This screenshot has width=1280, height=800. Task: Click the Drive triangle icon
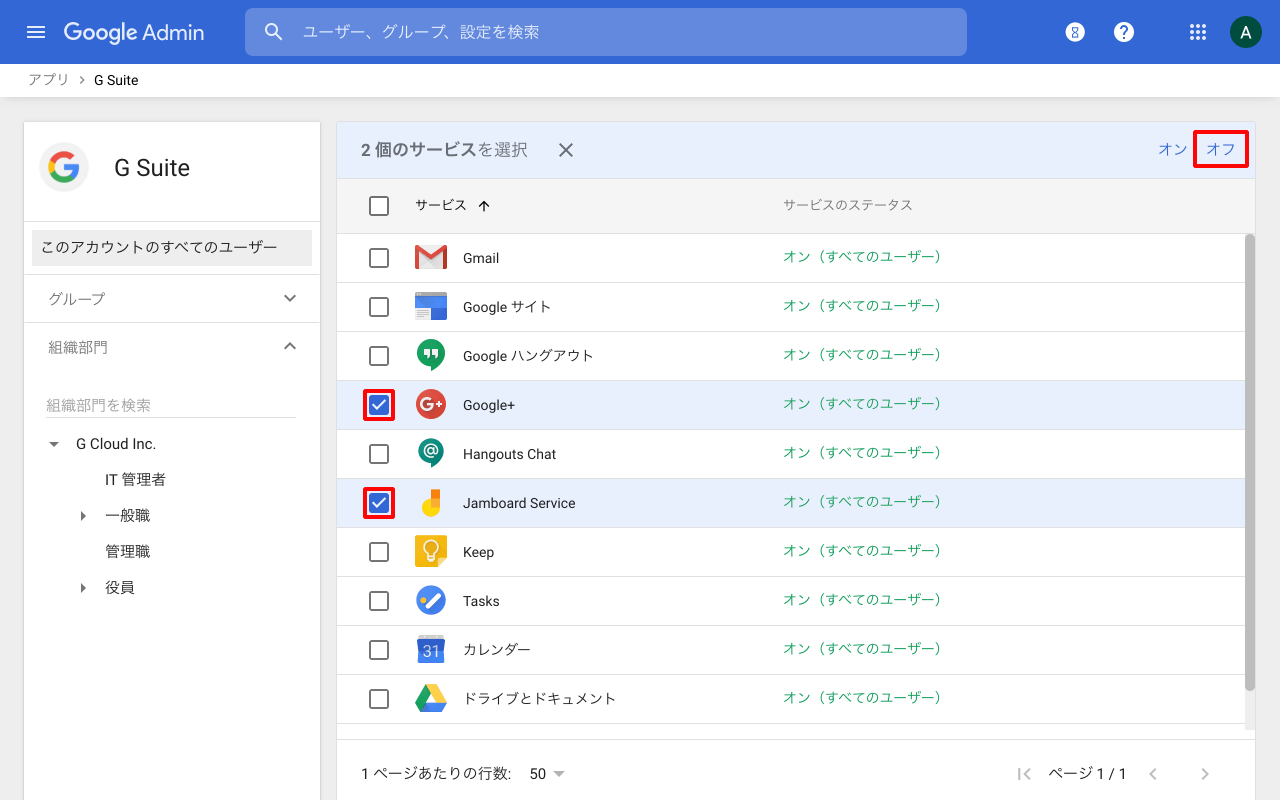pos(431,698)
